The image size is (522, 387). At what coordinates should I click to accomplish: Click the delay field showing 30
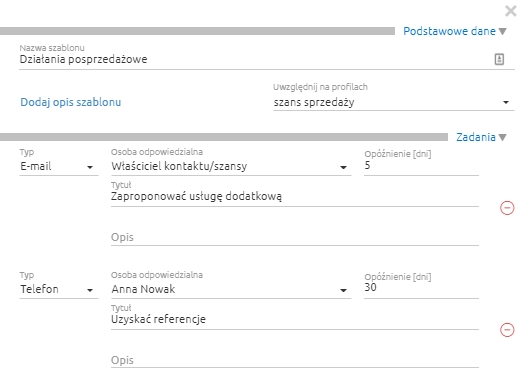point(421,288)
